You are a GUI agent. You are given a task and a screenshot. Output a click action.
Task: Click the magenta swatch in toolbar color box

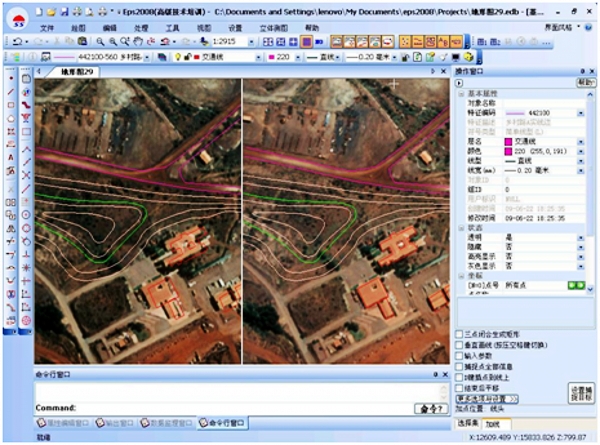272,57
